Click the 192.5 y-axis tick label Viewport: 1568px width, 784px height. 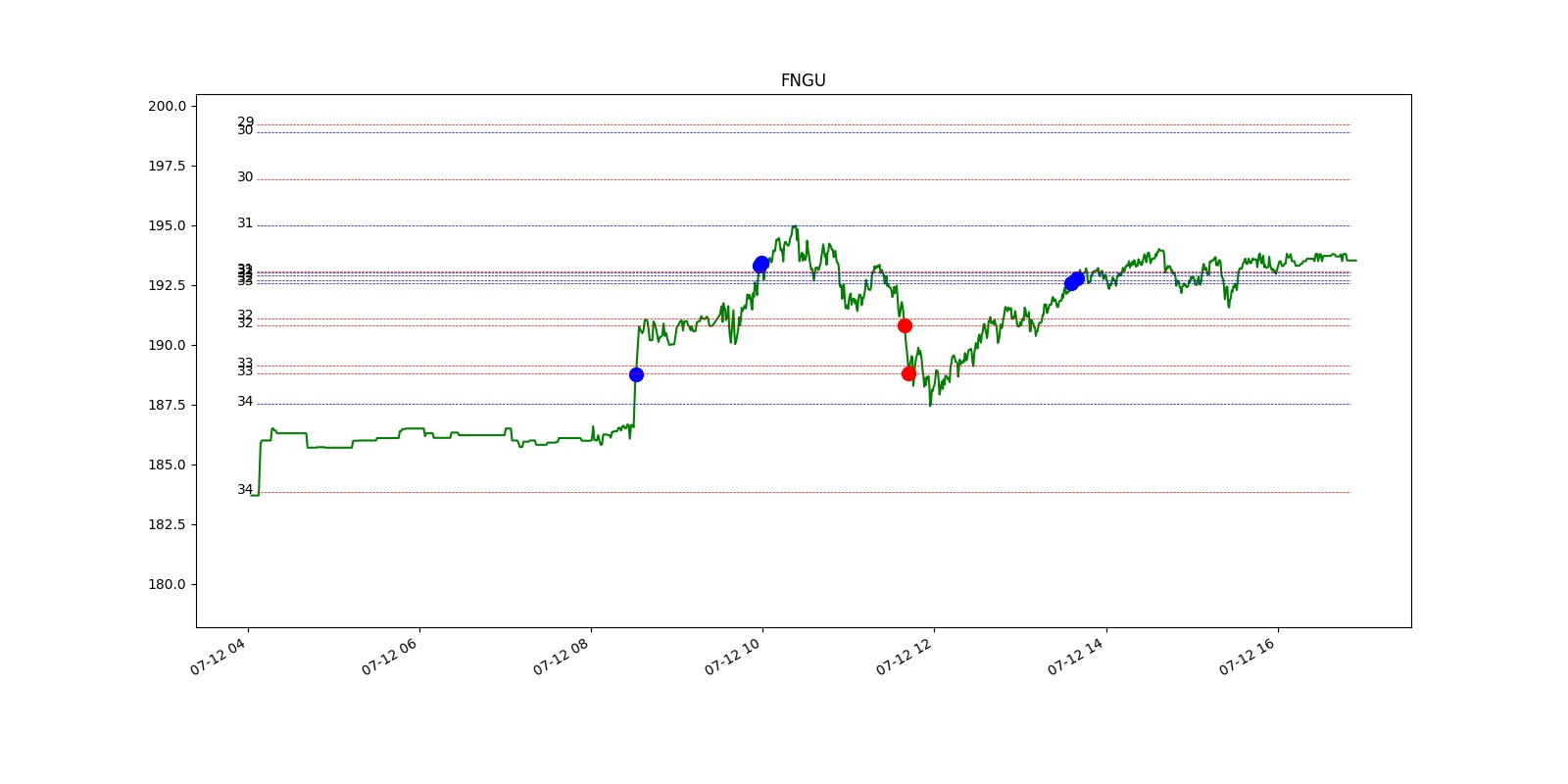[x=167, y=285]
